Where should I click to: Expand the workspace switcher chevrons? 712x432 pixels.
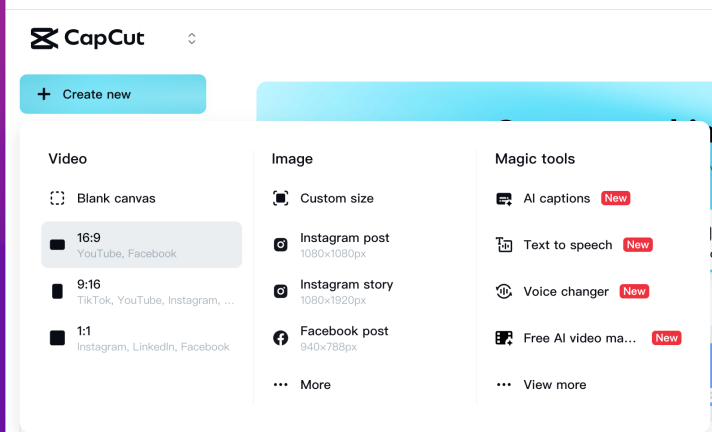[x=192, y=39]
